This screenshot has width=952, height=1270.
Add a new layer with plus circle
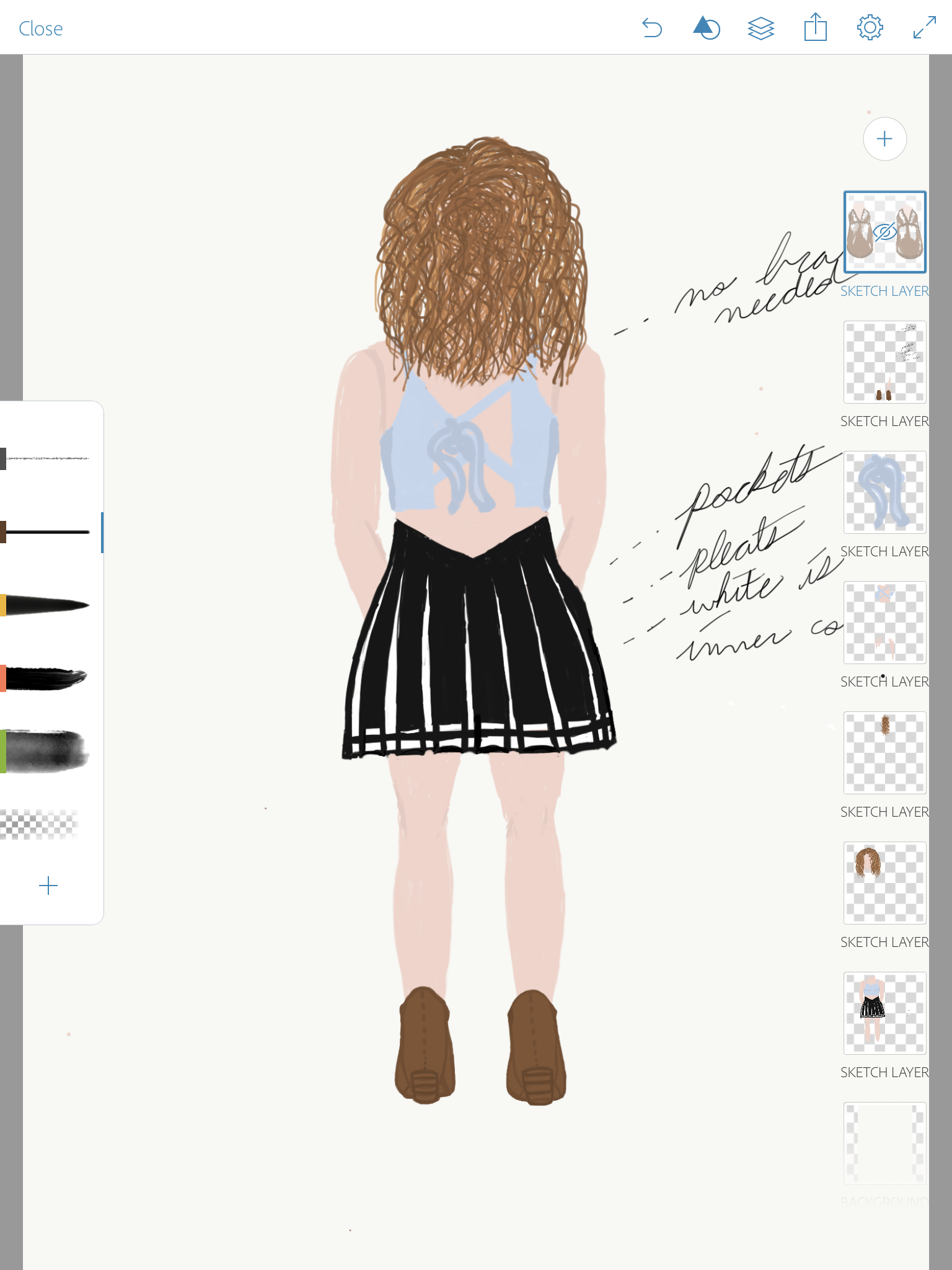point(884,139)
